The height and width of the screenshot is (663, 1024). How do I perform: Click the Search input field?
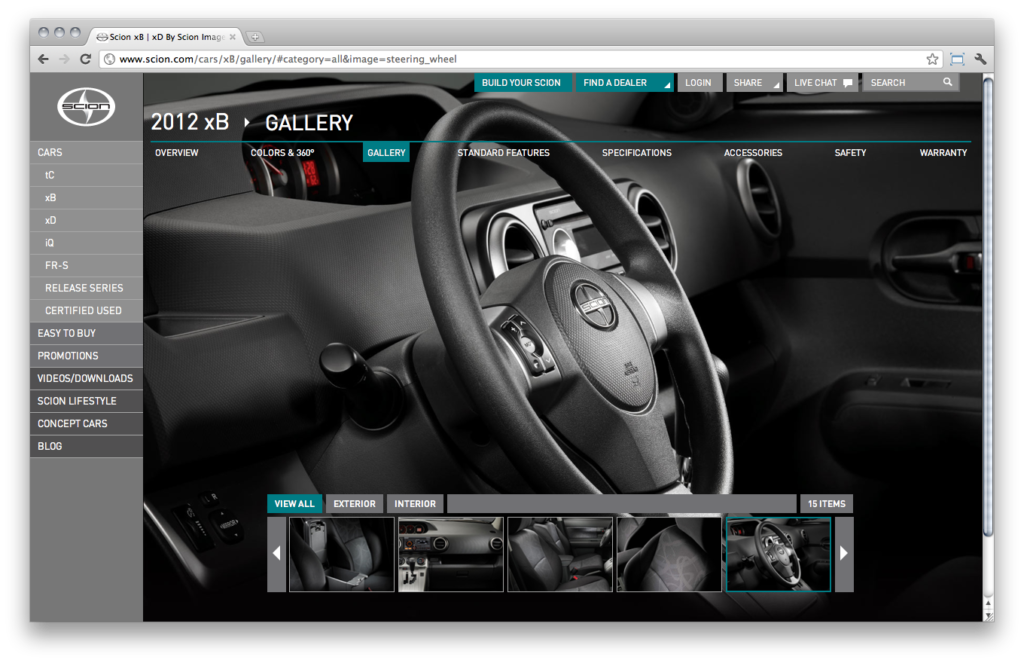[910, 83]
